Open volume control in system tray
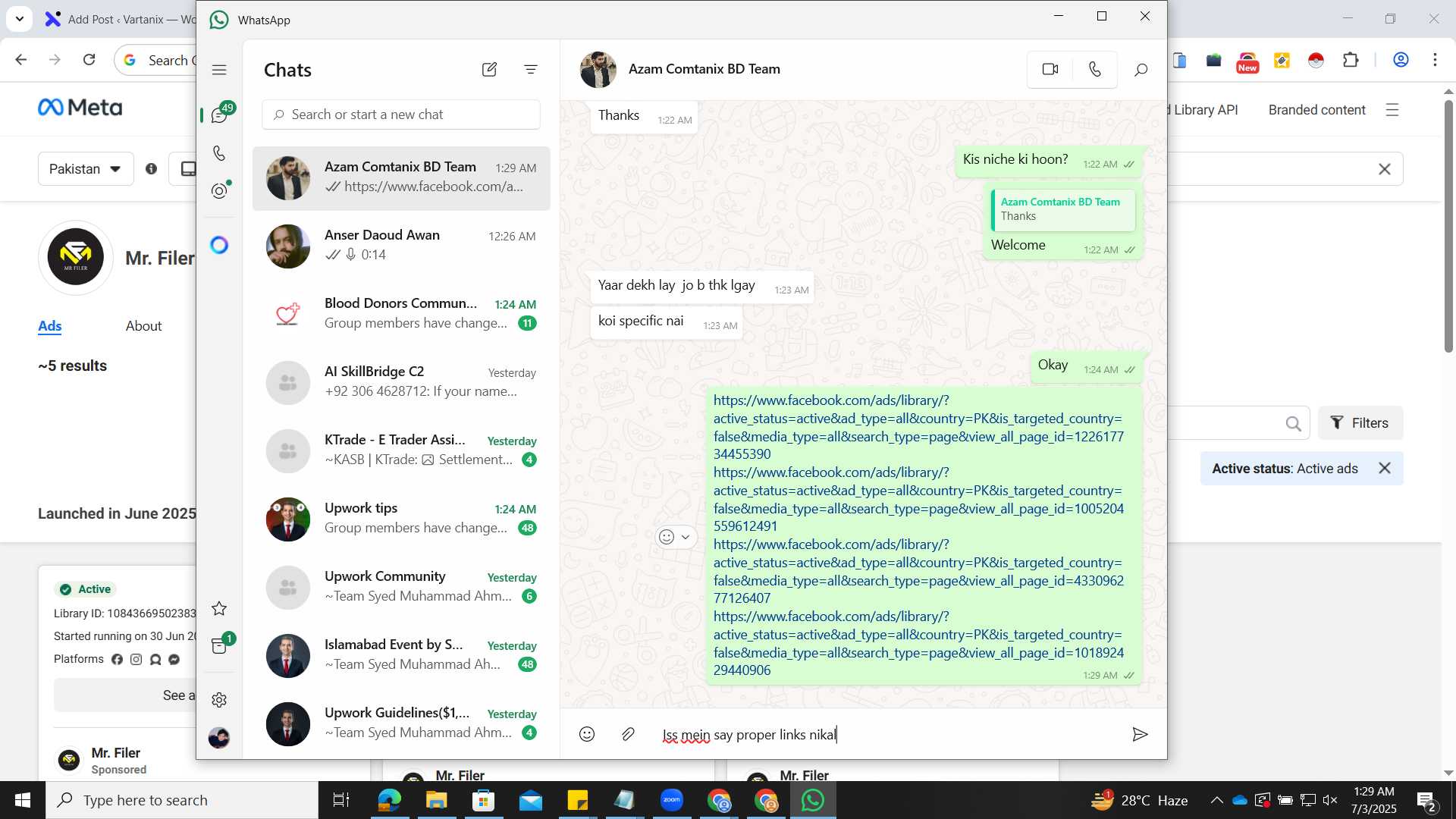 tap(1330, 800)
